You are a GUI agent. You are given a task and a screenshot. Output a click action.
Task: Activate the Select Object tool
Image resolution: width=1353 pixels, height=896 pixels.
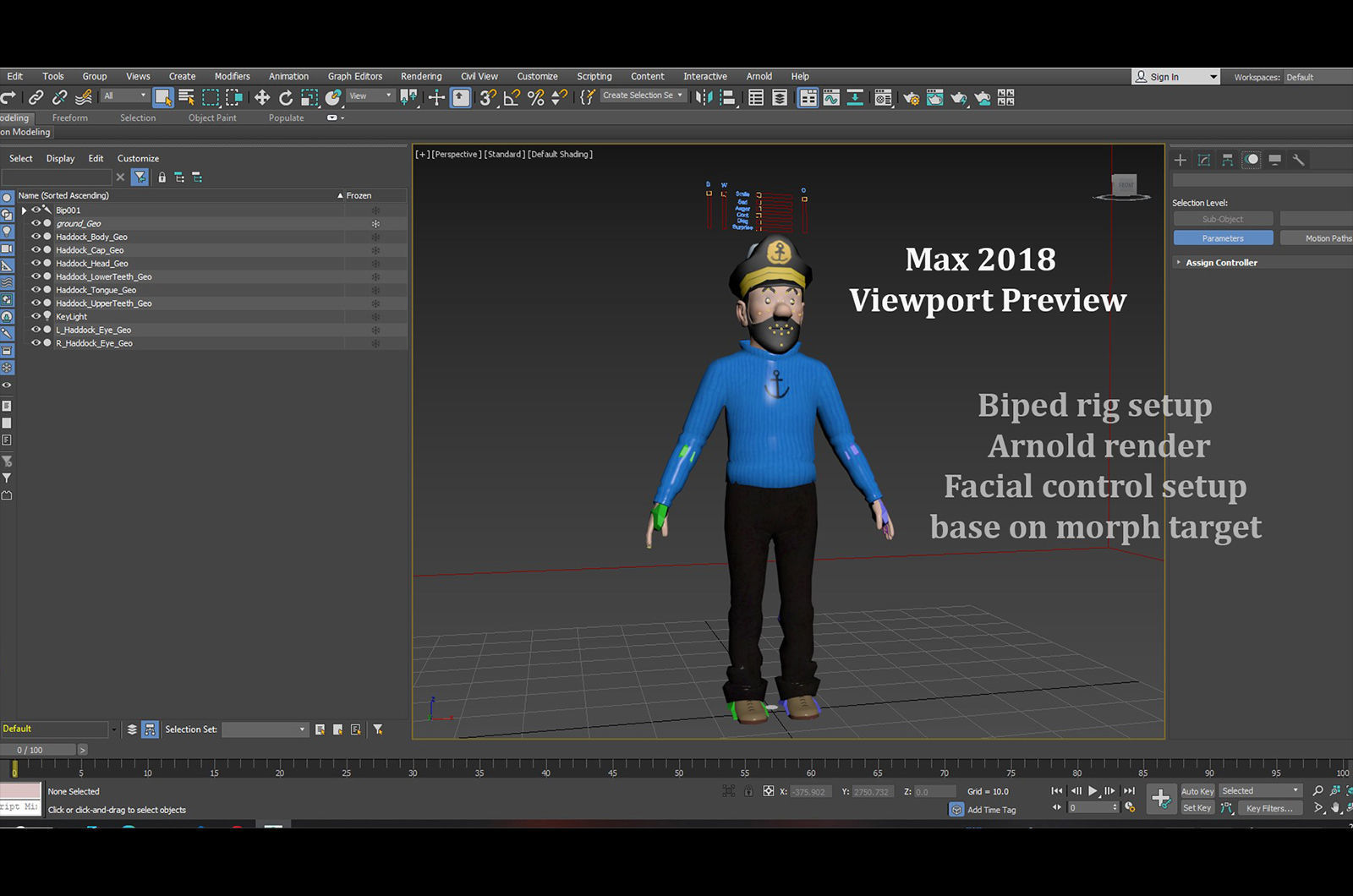click(x=163, y=98)
